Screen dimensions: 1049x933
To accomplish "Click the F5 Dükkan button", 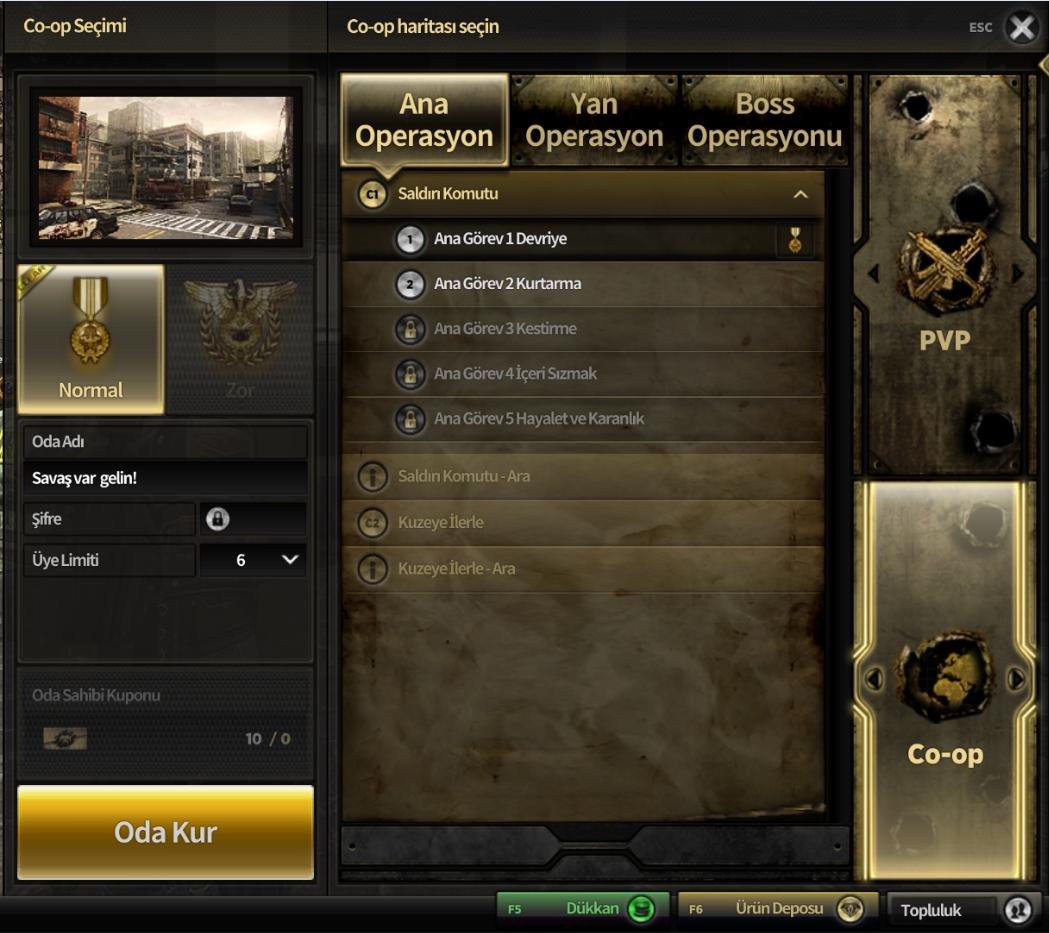I will (x=582, y=909).
